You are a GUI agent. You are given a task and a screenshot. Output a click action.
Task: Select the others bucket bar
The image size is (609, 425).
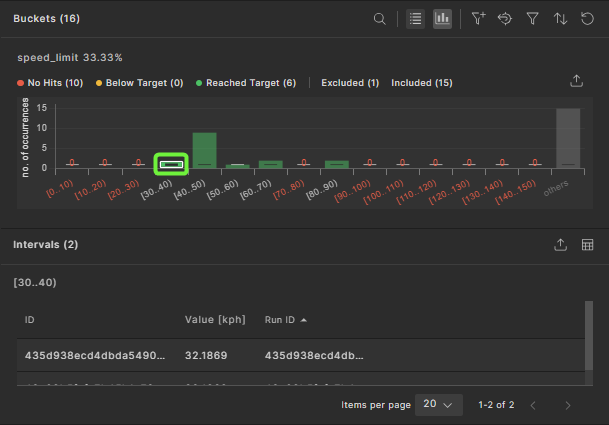568,138
